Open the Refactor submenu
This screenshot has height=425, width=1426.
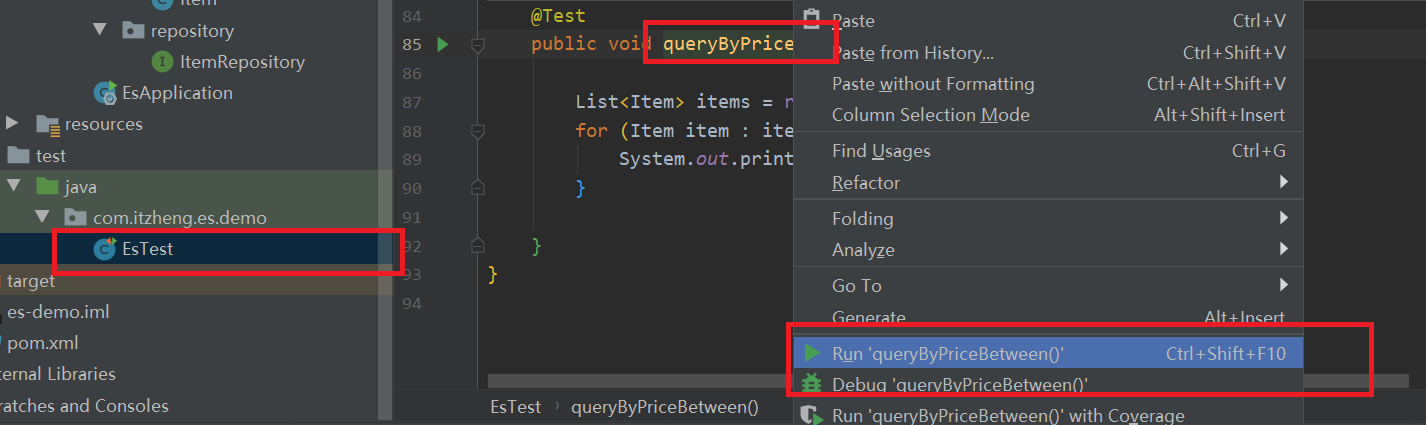1048,183
